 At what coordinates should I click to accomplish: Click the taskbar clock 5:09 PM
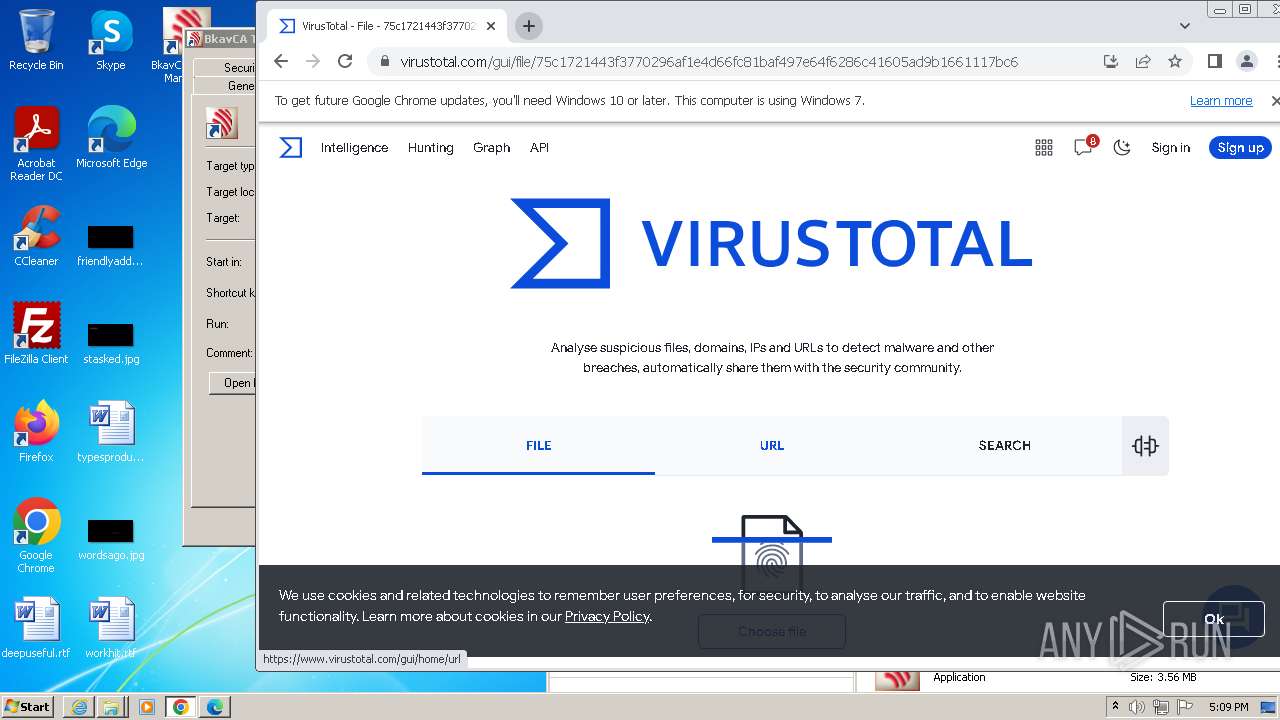[x=1228, y=707]
